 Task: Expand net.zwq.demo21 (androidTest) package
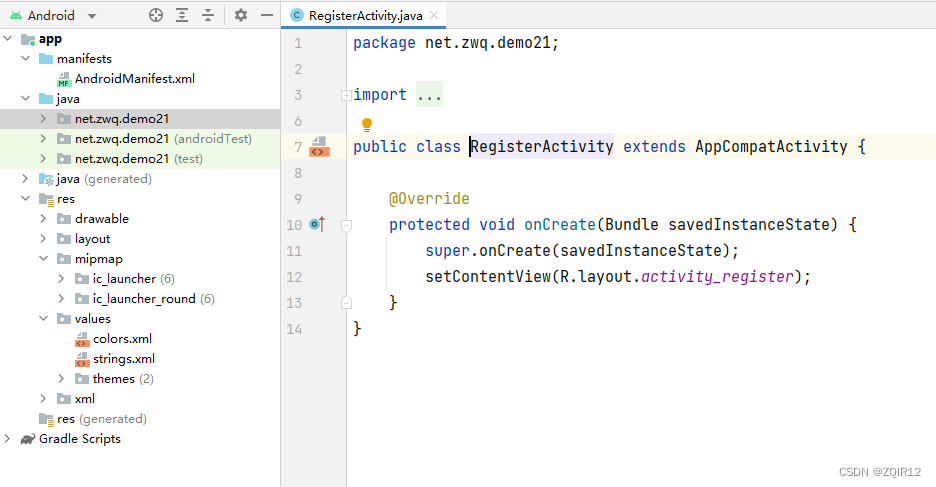[43, 138]
